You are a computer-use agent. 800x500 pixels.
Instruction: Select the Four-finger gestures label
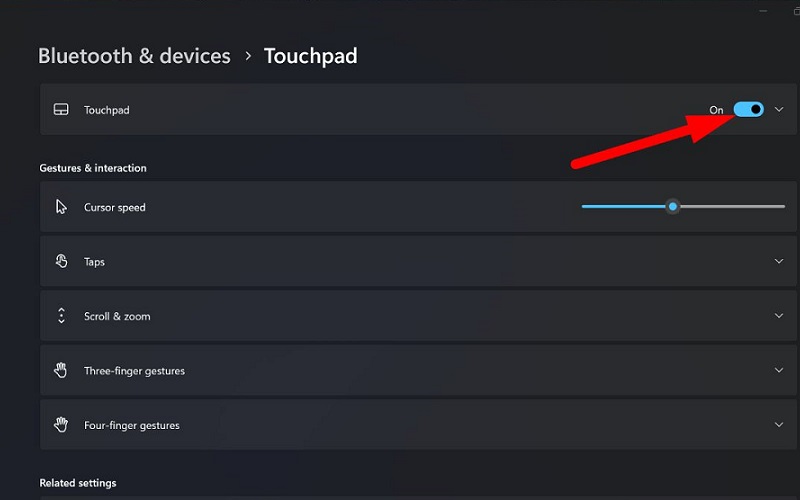click(x=132, y=425)
